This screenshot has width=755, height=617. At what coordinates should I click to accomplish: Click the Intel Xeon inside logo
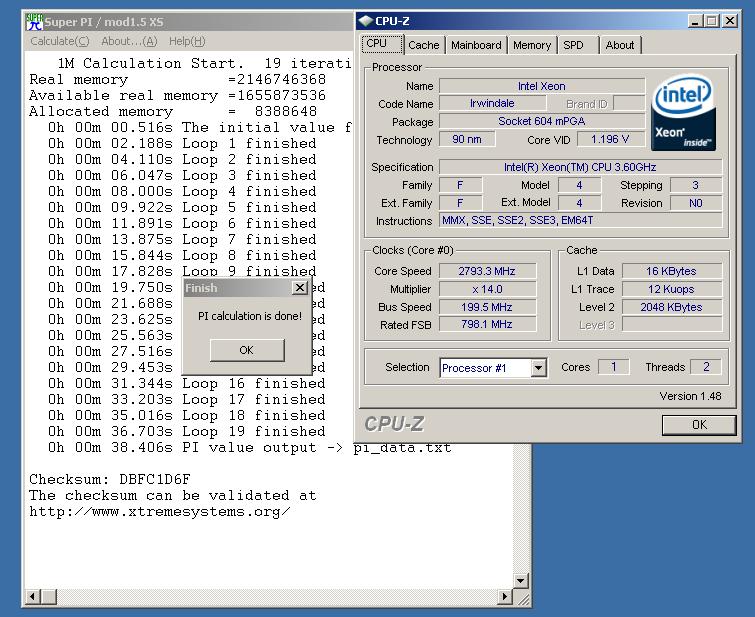coord(683,112)
